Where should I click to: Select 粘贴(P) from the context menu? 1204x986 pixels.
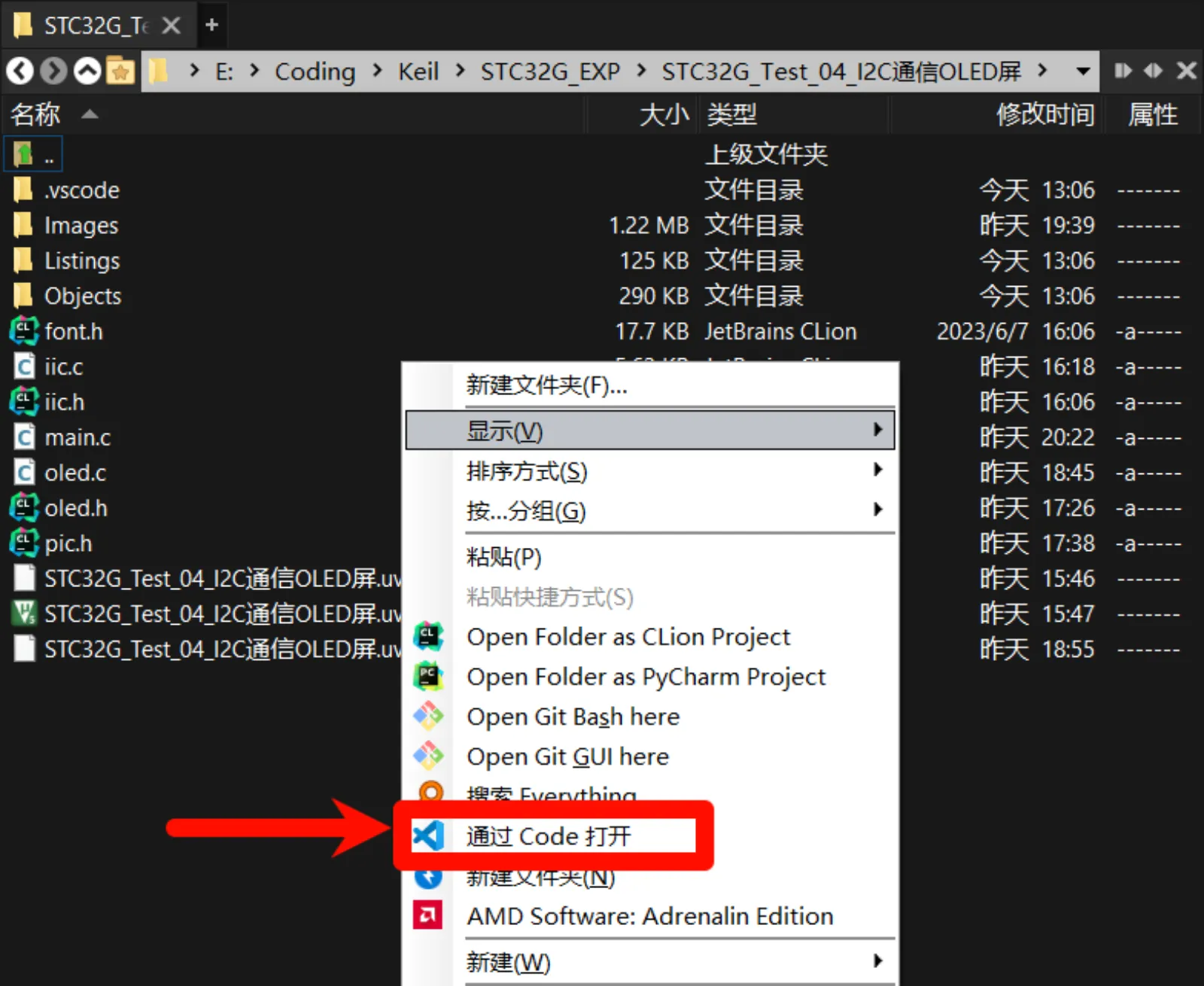coord(504,557)
